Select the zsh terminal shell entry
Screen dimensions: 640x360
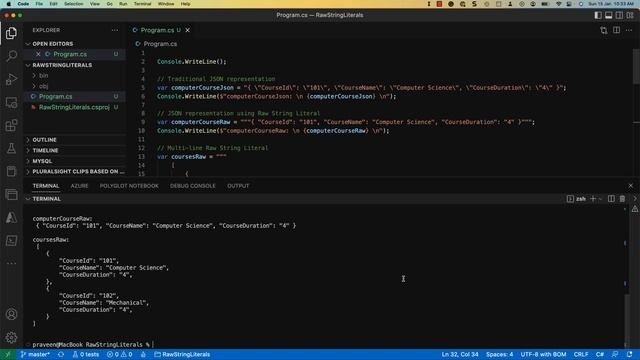pyautogui.click(x=576, y=199)
